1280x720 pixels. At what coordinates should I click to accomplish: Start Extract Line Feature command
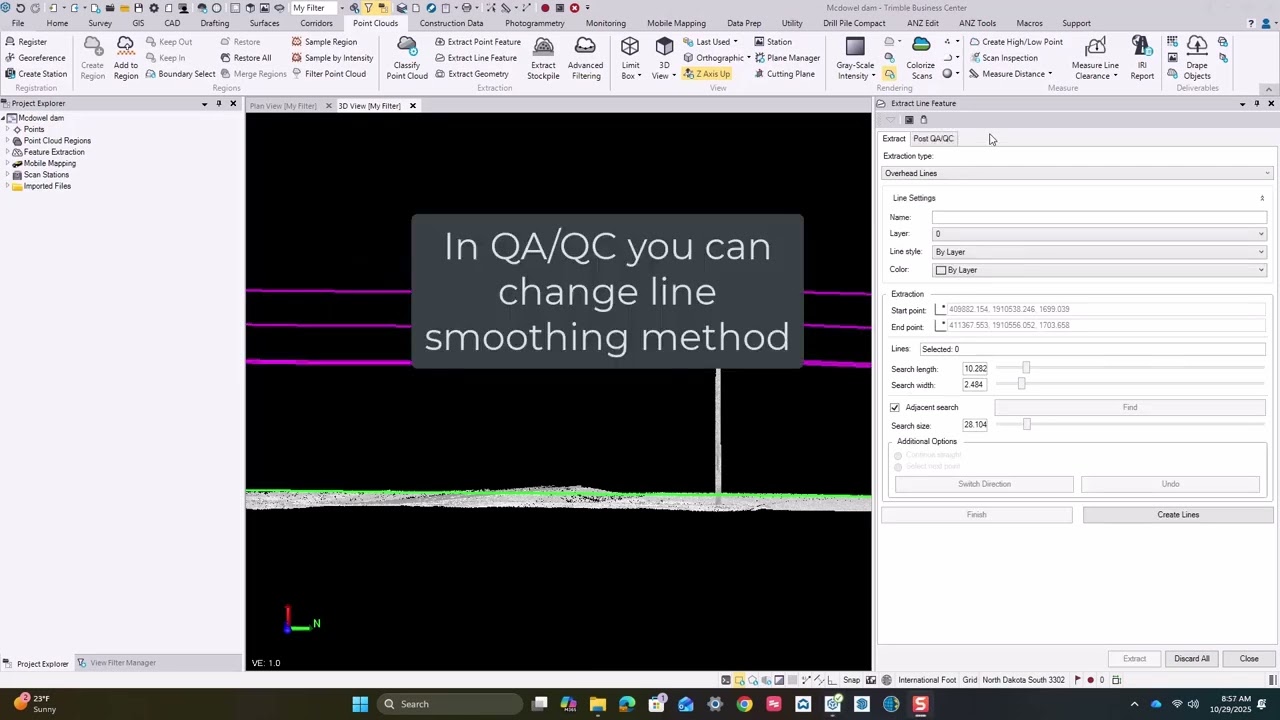pos(475,58)
